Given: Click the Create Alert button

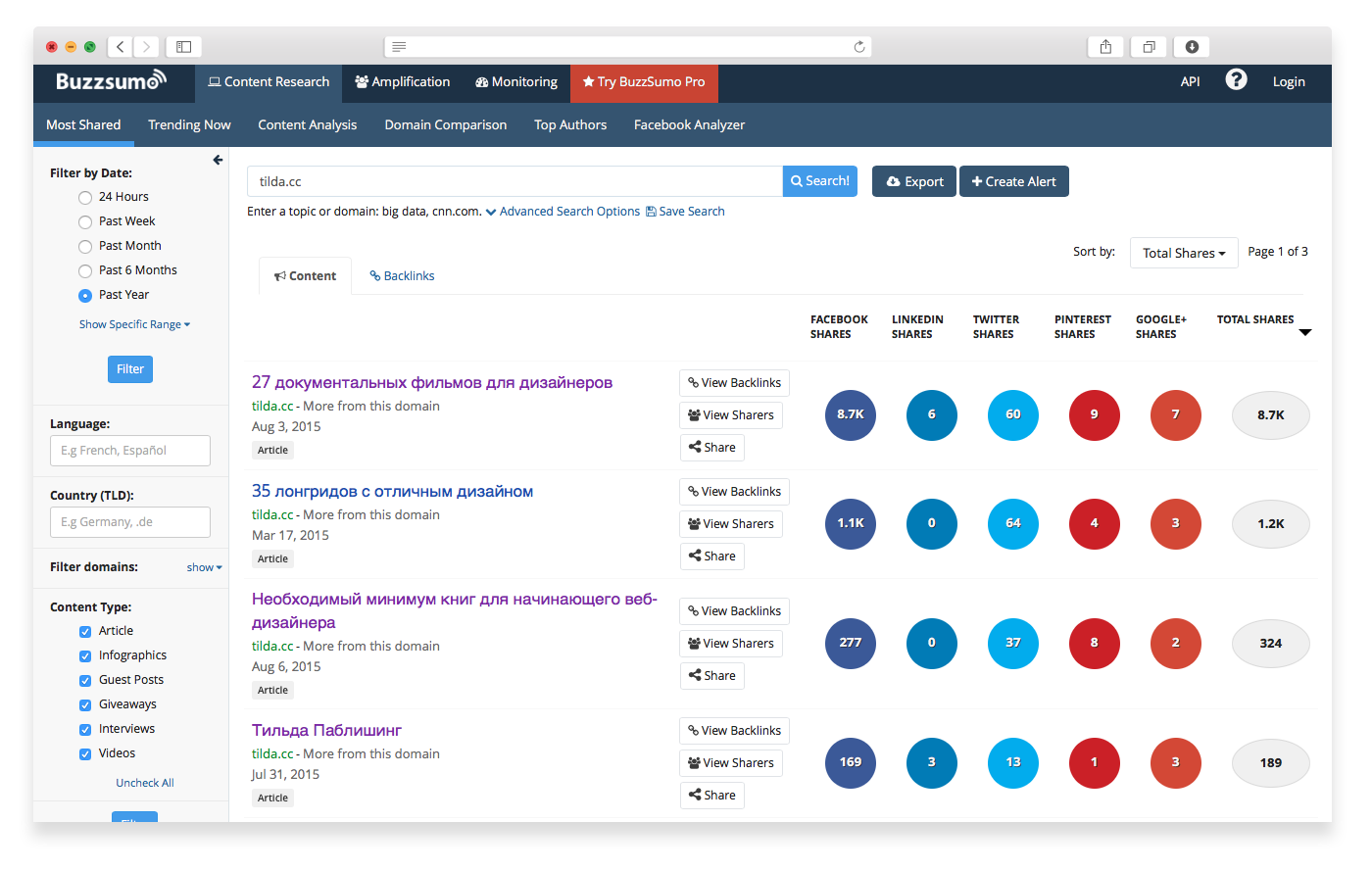Looking at the screenshot, I should click(1013, 181).
